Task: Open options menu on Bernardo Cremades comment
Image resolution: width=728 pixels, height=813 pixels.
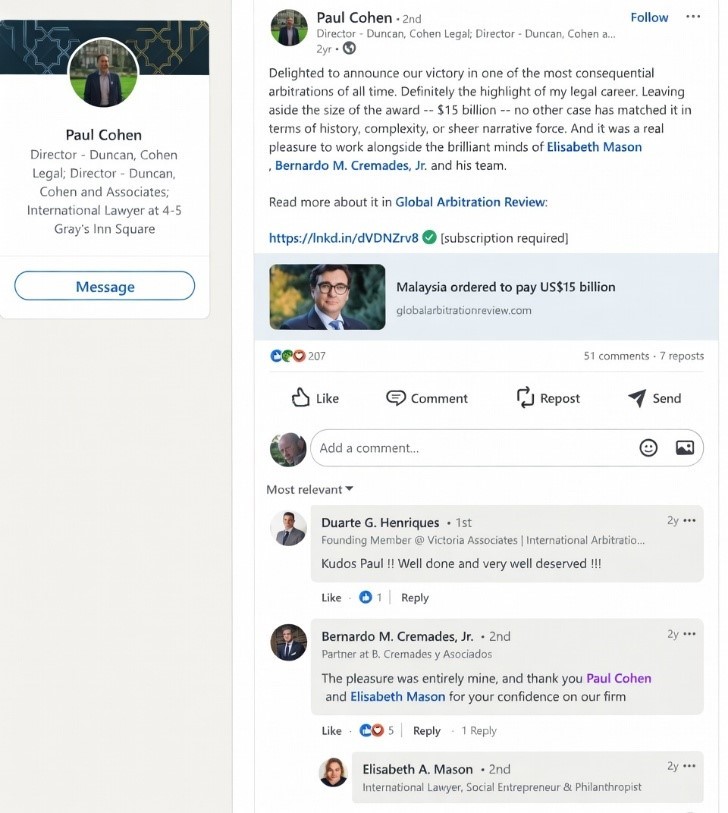Action: coord(689,634)
